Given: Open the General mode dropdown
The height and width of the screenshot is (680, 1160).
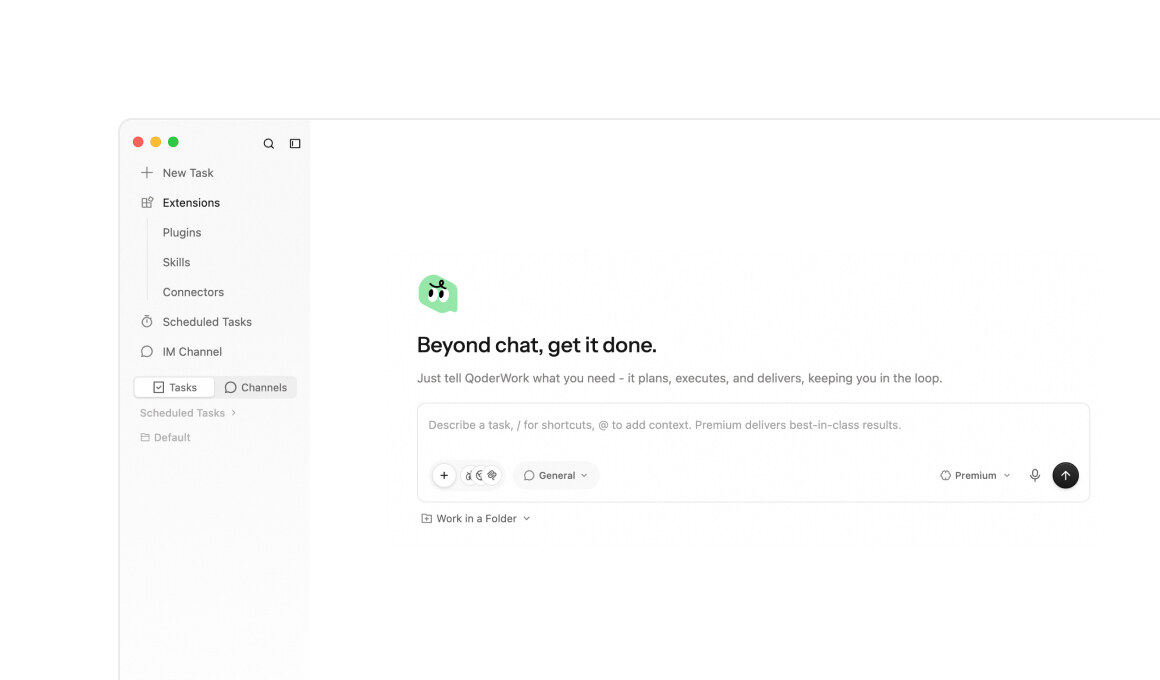Looking at the screenshot, I should [556, 475].
